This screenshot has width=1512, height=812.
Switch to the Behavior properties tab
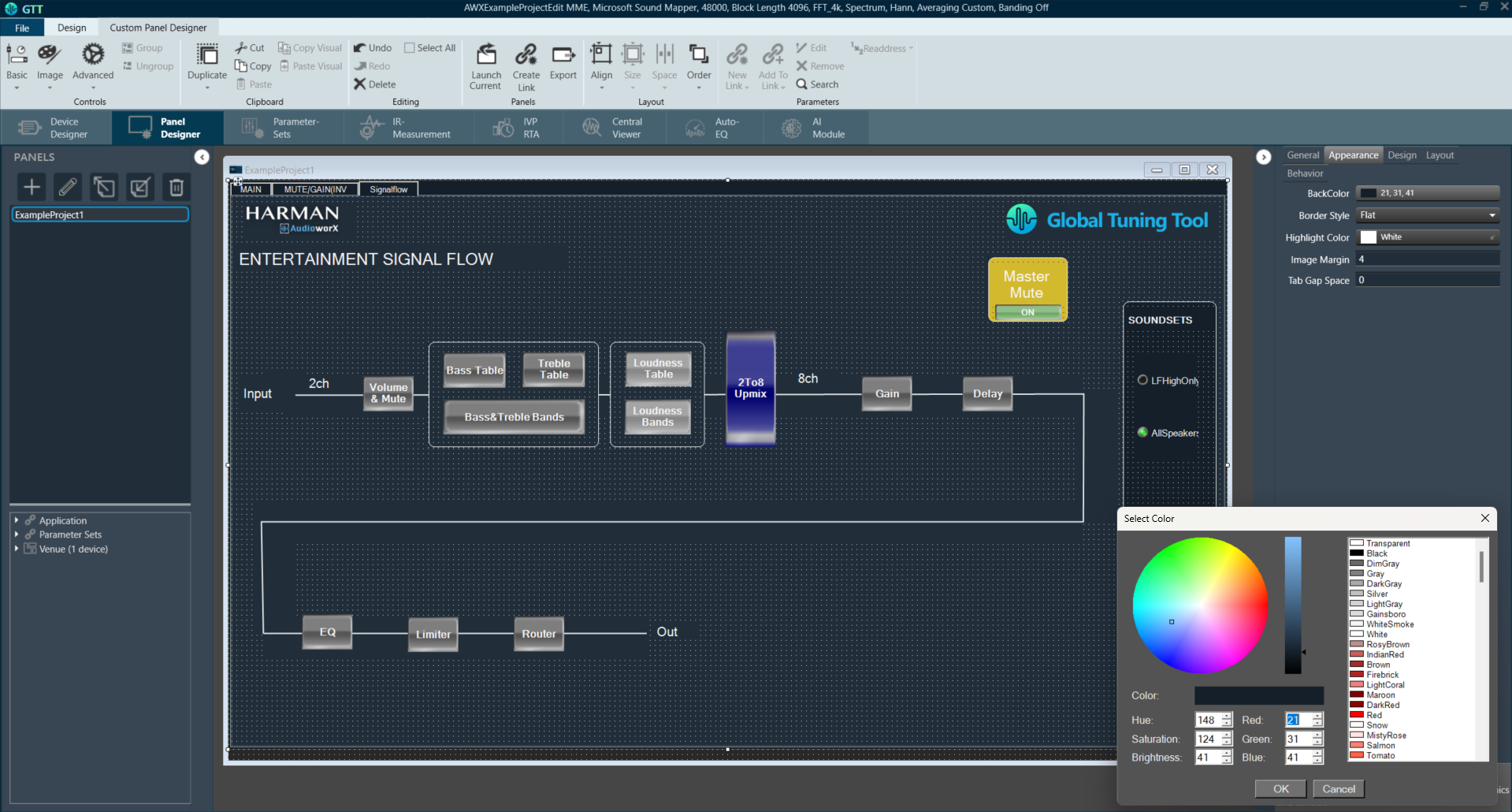click(x=1305, y=173)
